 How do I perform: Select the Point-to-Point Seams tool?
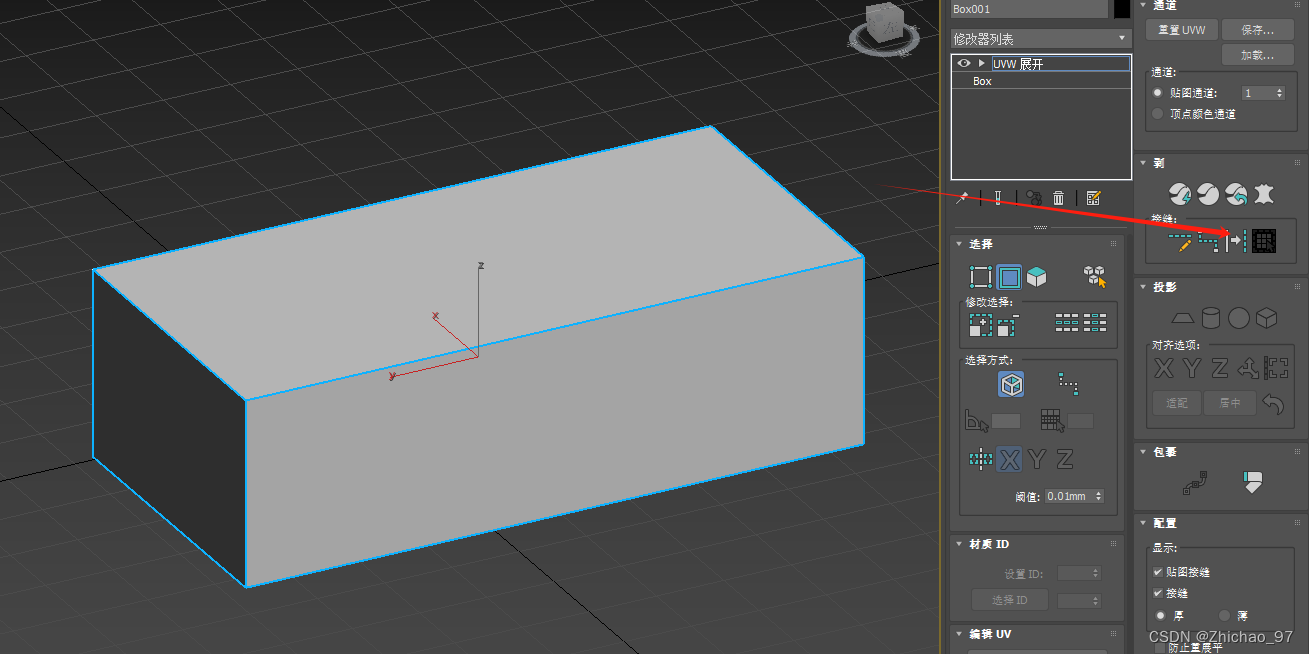click(1209, 241)
